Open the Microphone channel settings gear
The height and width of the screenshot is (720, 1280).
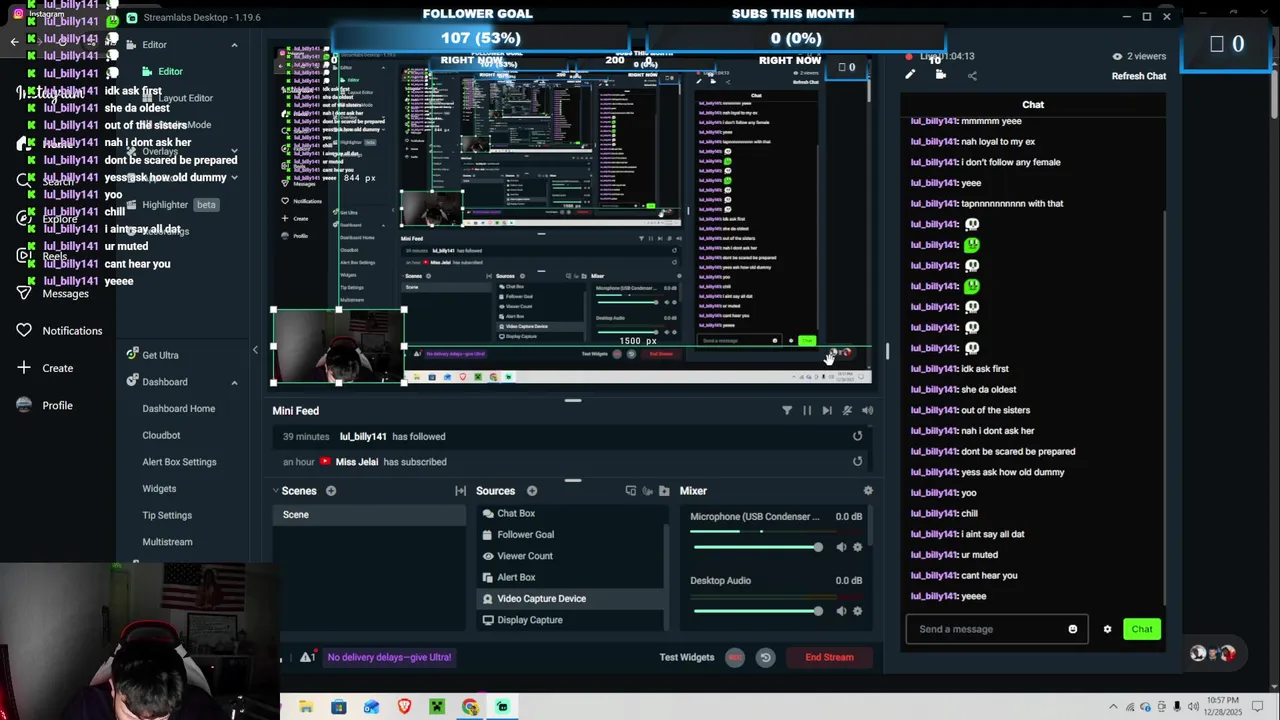click(857, 547)
